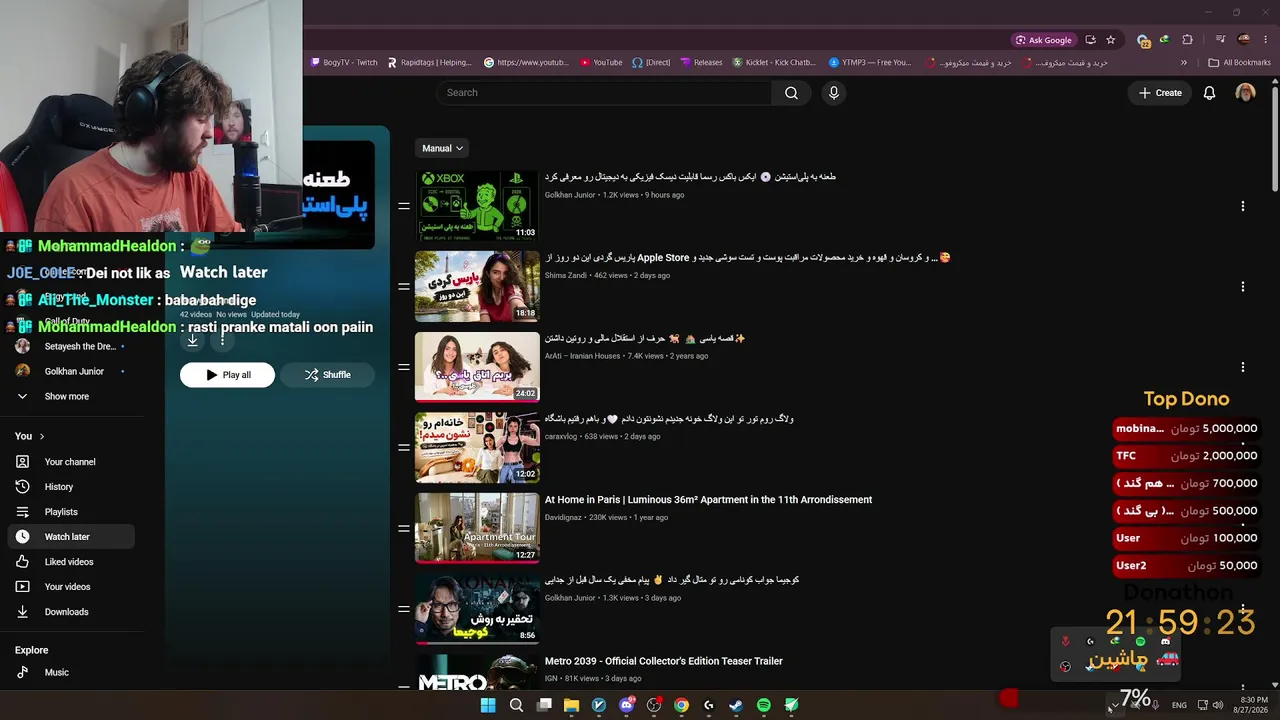
Task: Focus the YouTube search field
Action: [x=604, y=93]
